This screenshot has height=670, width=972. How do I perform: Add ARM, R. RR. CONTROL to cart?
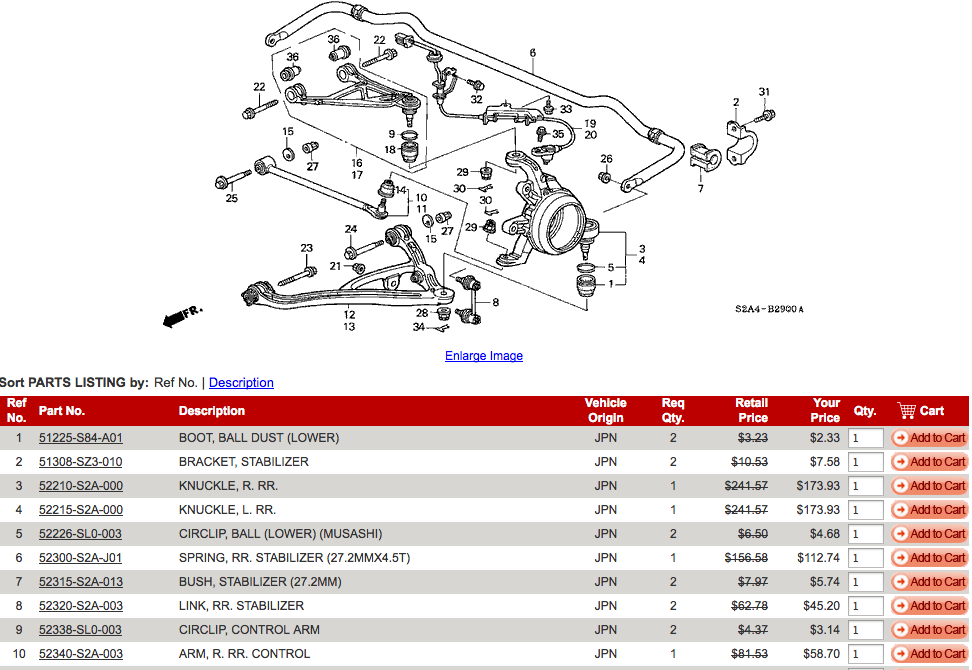[x=929, y=654]
